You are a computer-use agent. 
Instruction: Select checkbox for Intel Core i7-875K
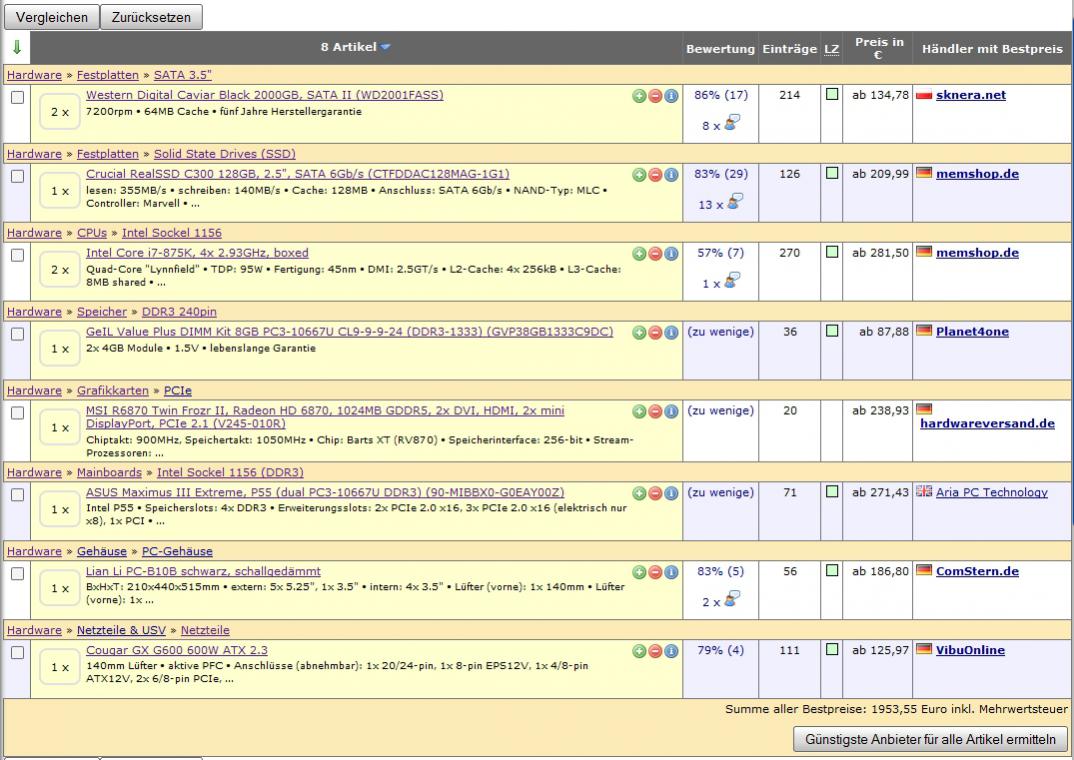pos(17,255)
